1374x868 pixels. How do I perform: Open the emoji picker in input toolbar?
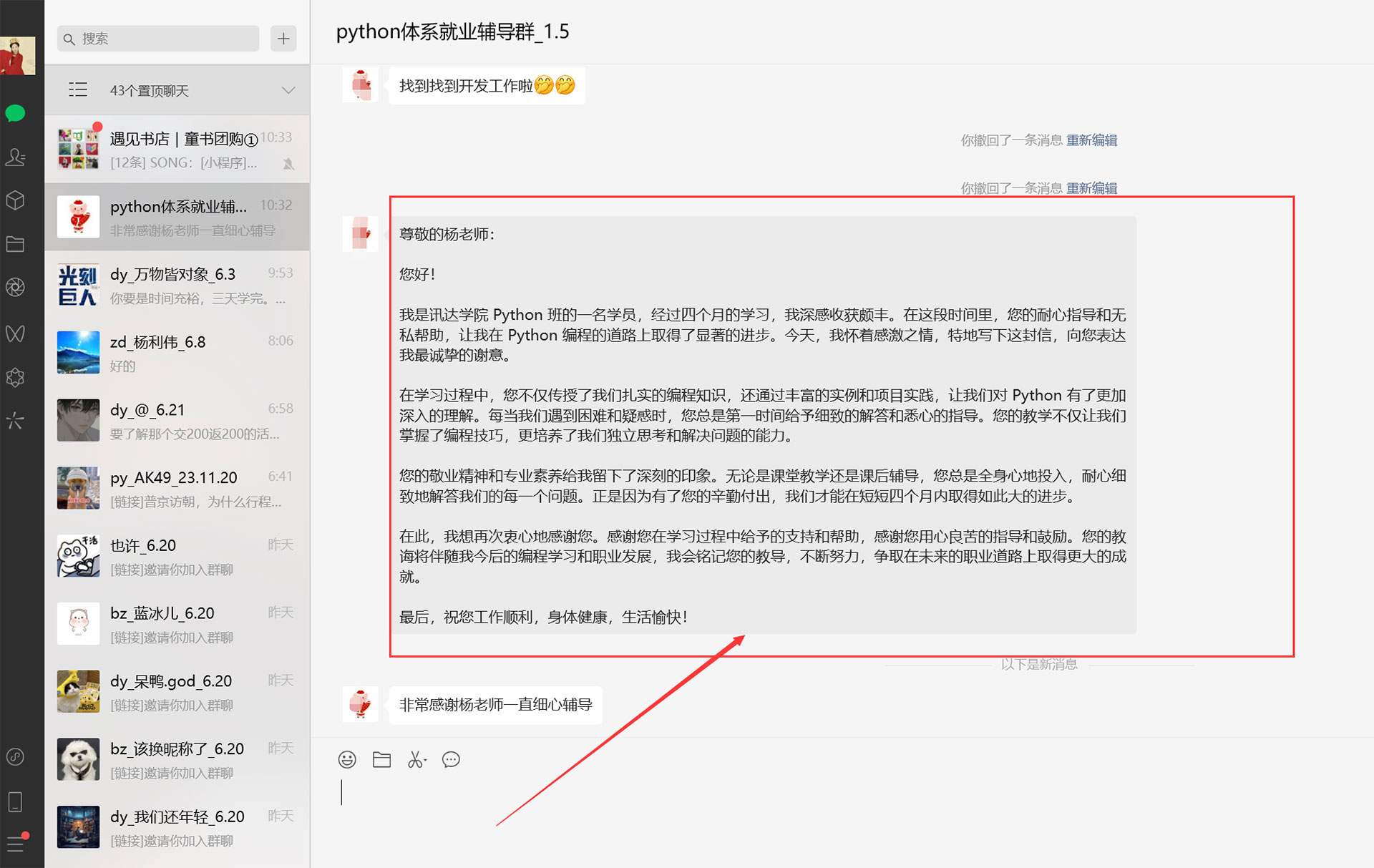(x=347, y=759)
